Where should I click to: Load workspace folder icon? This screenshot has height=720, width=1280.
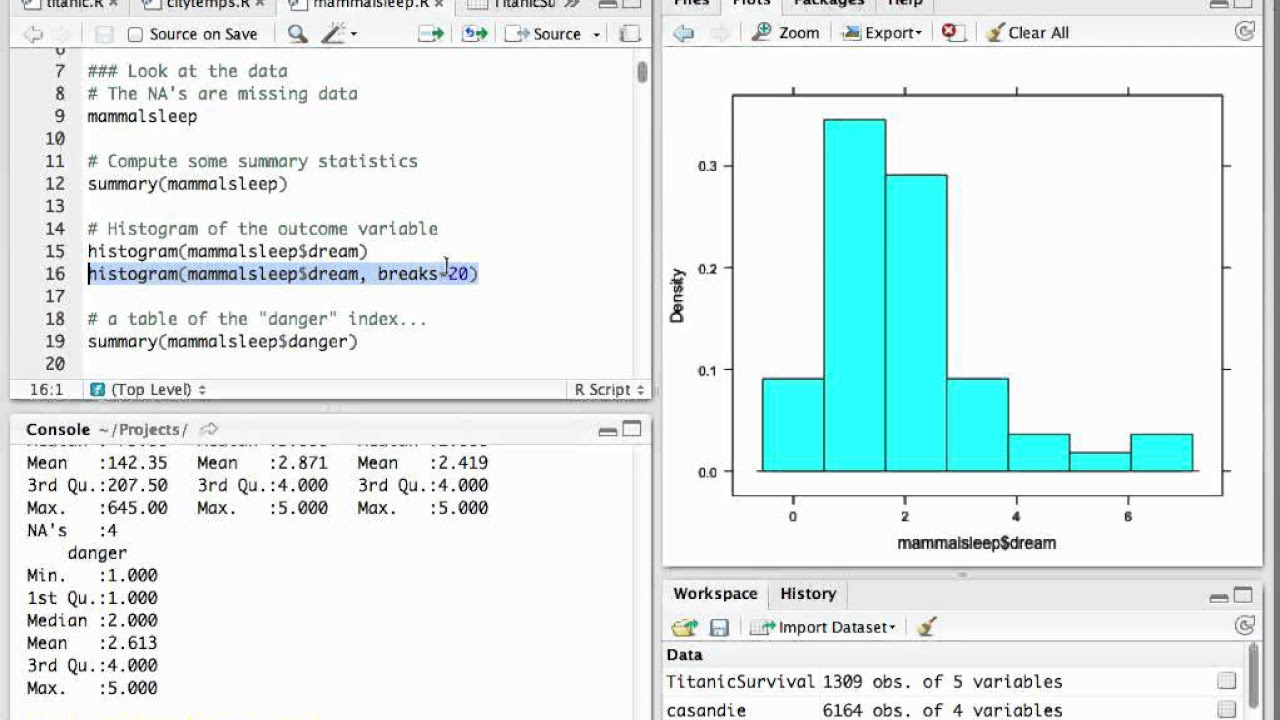(x=685, y=628)
